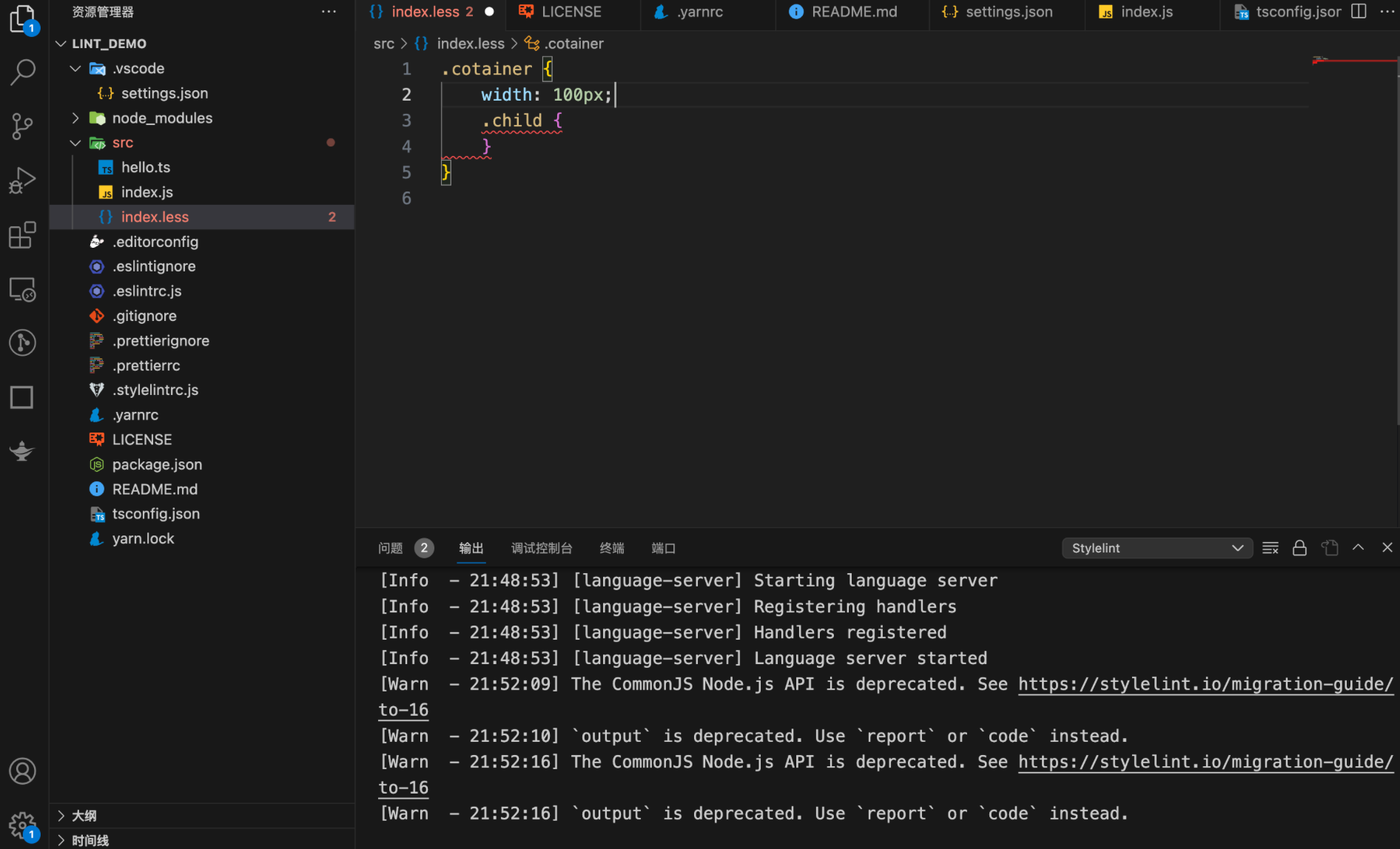Viewport: 1400px width, 849px height.
Task: Switch to the Terminal panel tab
Action: pos(612,548)
